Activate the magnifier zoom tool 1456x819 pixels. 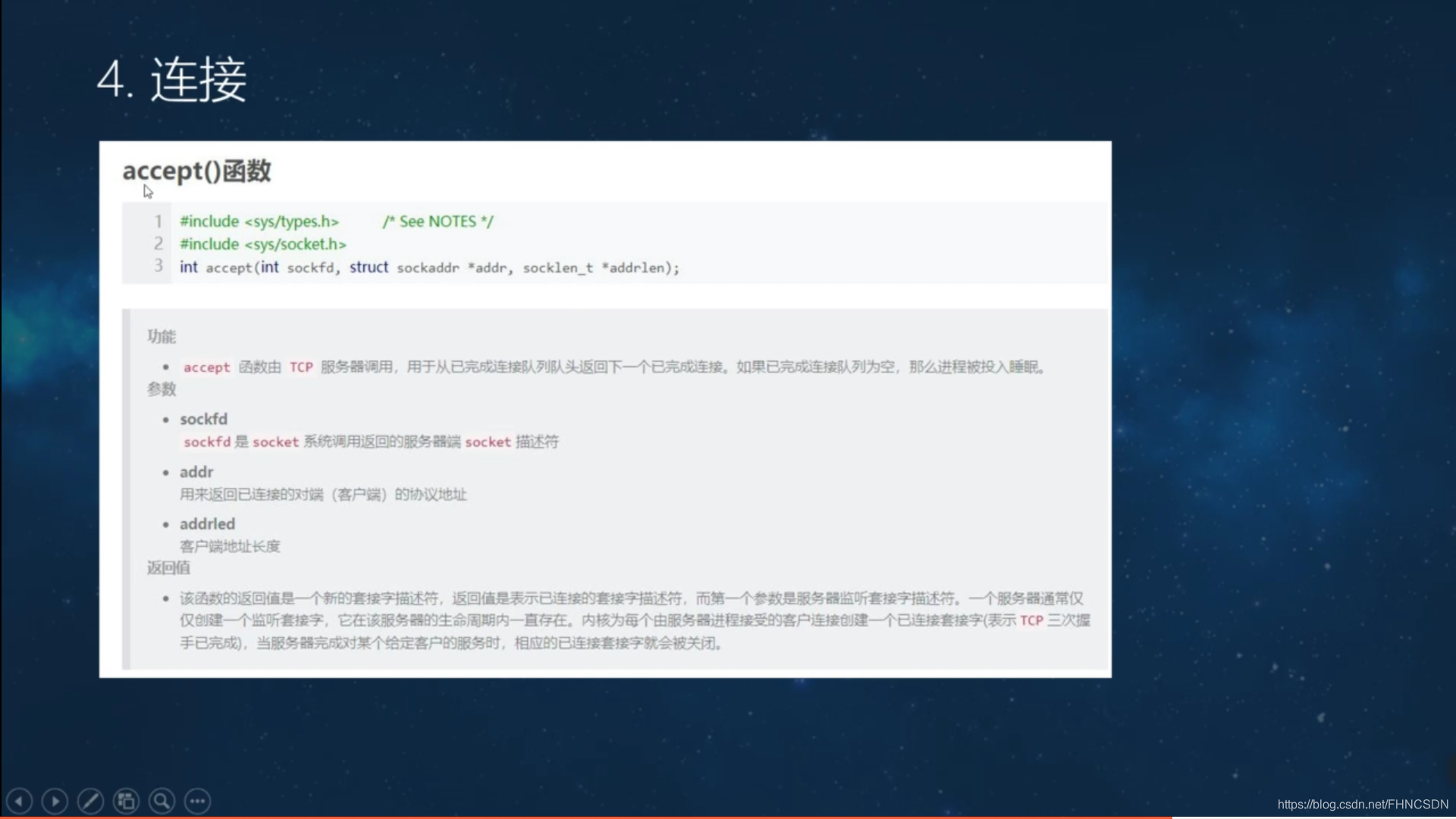[x=162, y=800]
